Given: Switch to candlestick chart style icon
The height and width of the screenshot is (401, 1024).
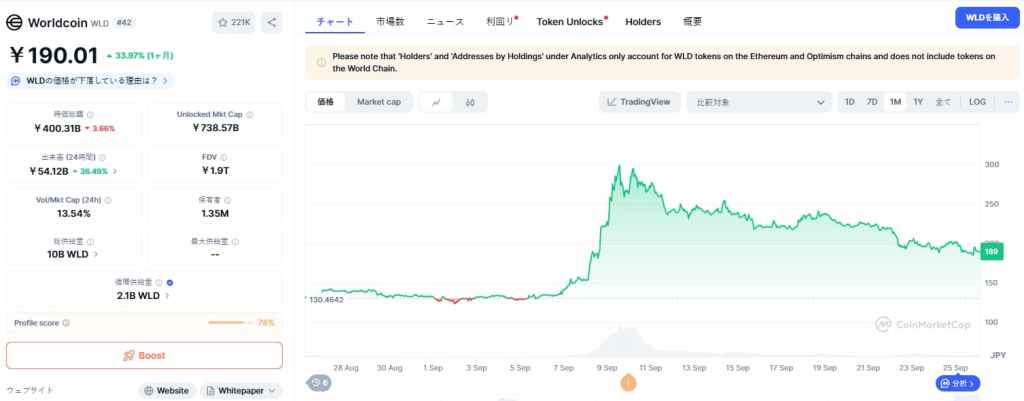Looking at the screenshot, I should click(470, 102).
